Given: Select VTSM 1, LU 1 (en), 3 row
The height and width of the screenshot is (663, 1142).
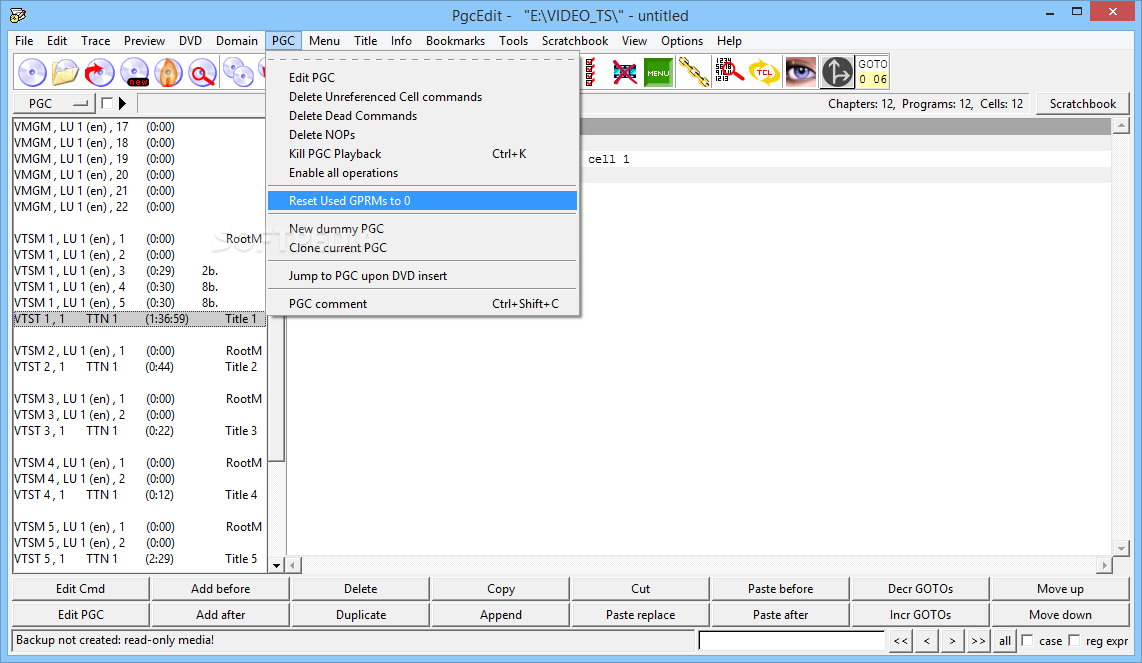Looking at the screenshot, I should pos(139,271).
